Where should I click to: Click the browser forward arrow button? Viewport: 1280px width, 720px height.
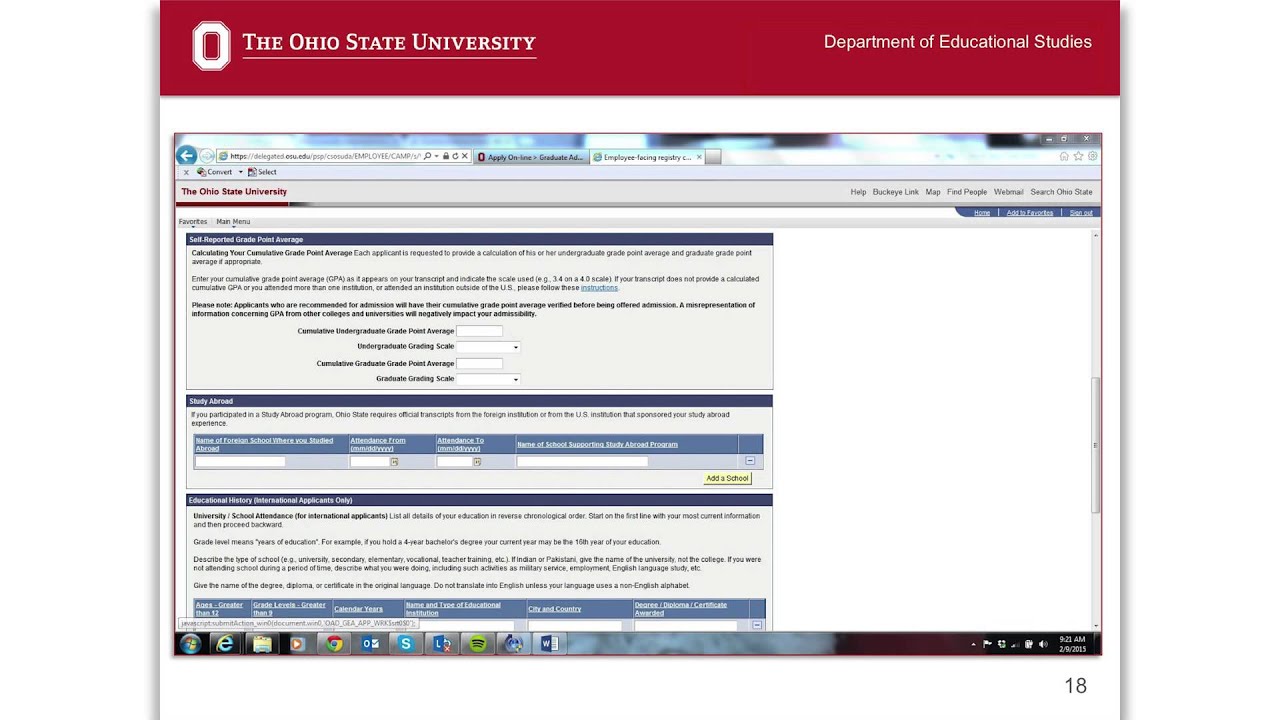pos(206,156)
